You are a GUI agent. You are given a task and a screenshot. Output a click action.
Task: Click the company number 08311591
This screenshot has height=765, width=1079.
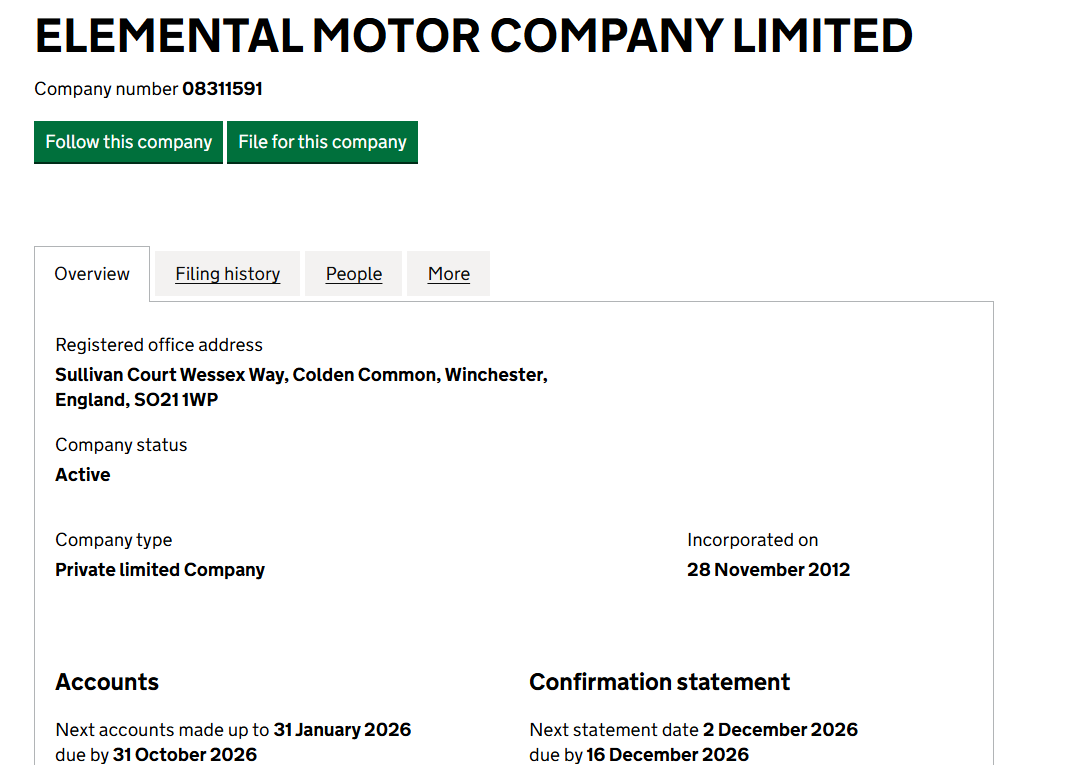[x=222, y=89]
